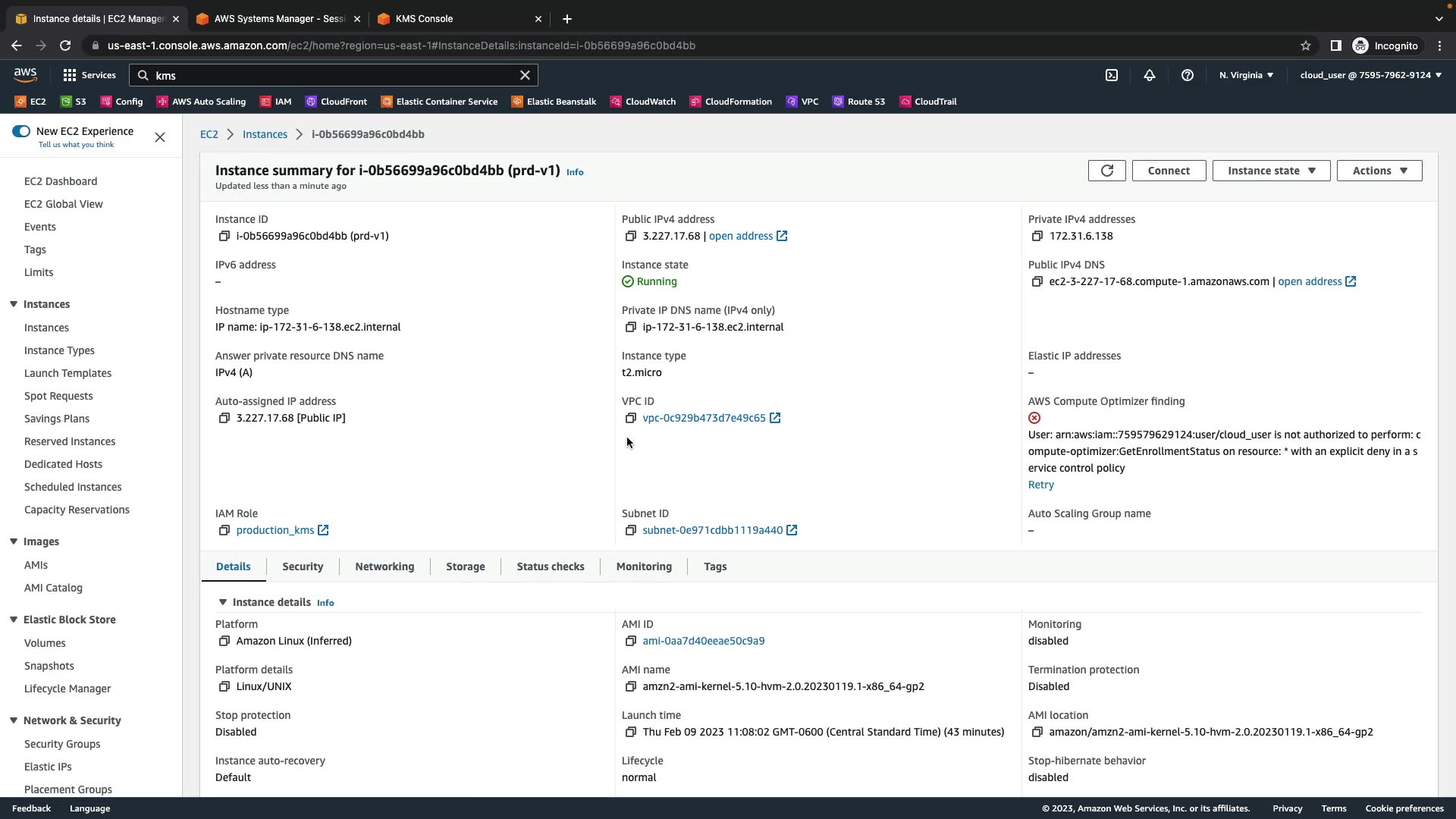Copy the AMI ID with copy icon

tap(630, 641)
